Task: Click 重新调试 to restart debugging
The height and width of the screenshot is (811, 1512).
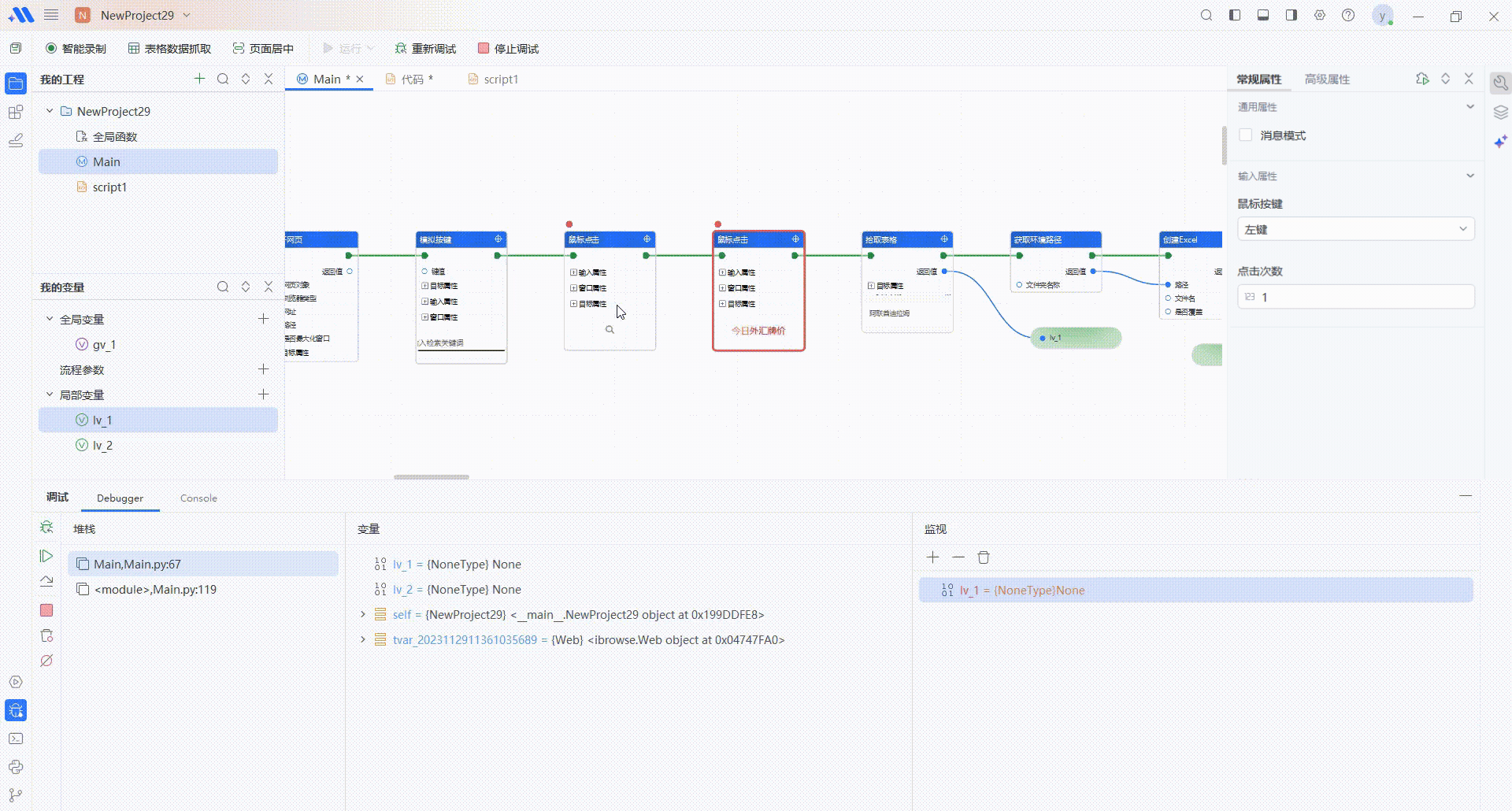Action: [x=425, y=49]
